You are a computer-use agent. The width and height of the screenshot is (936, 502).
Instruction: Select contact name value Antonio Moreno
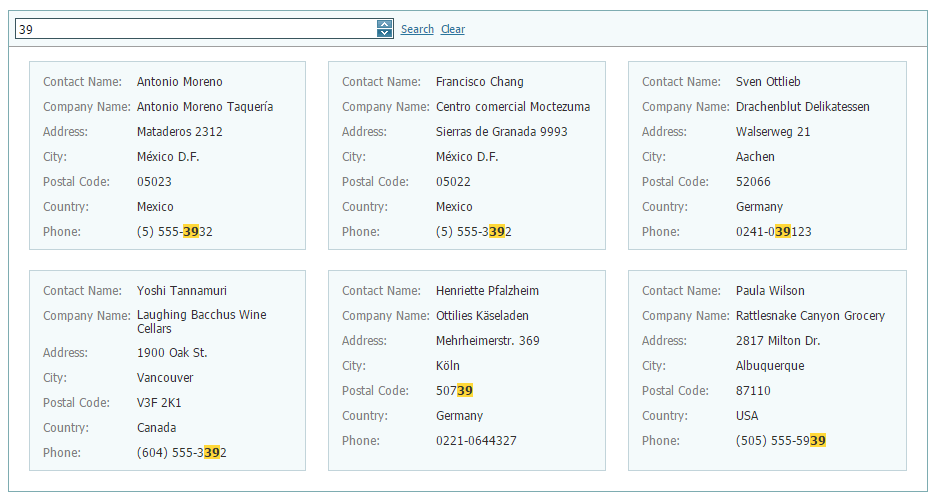[x=180, y=82]
